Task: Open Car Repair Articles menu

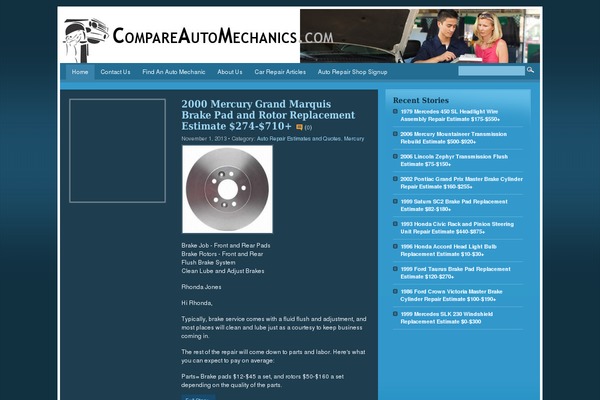Action: click(280, 72)
